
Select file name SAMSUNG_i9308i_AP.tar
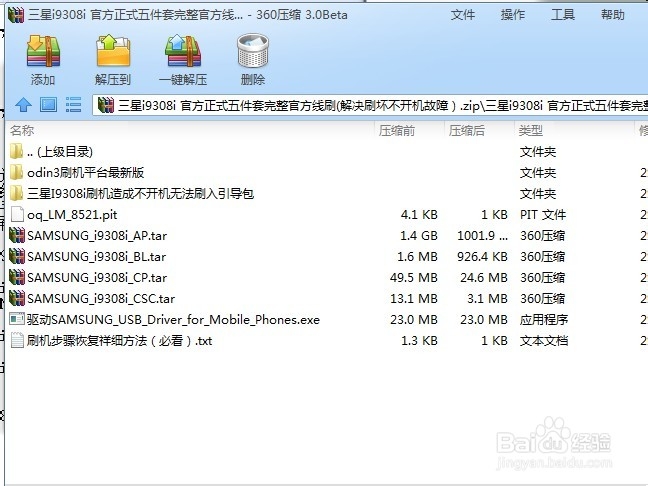point(97,236)
